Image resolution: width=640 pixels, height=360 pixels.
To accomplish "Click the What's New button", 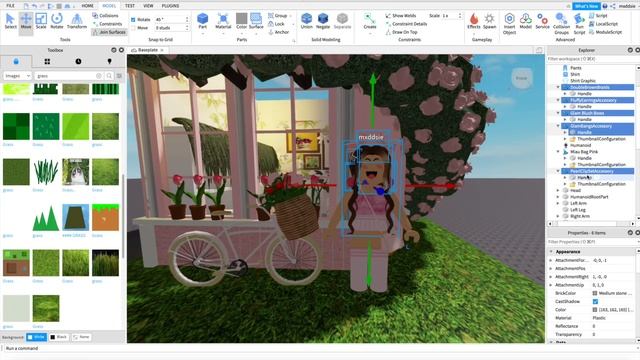I will [586, 6].
